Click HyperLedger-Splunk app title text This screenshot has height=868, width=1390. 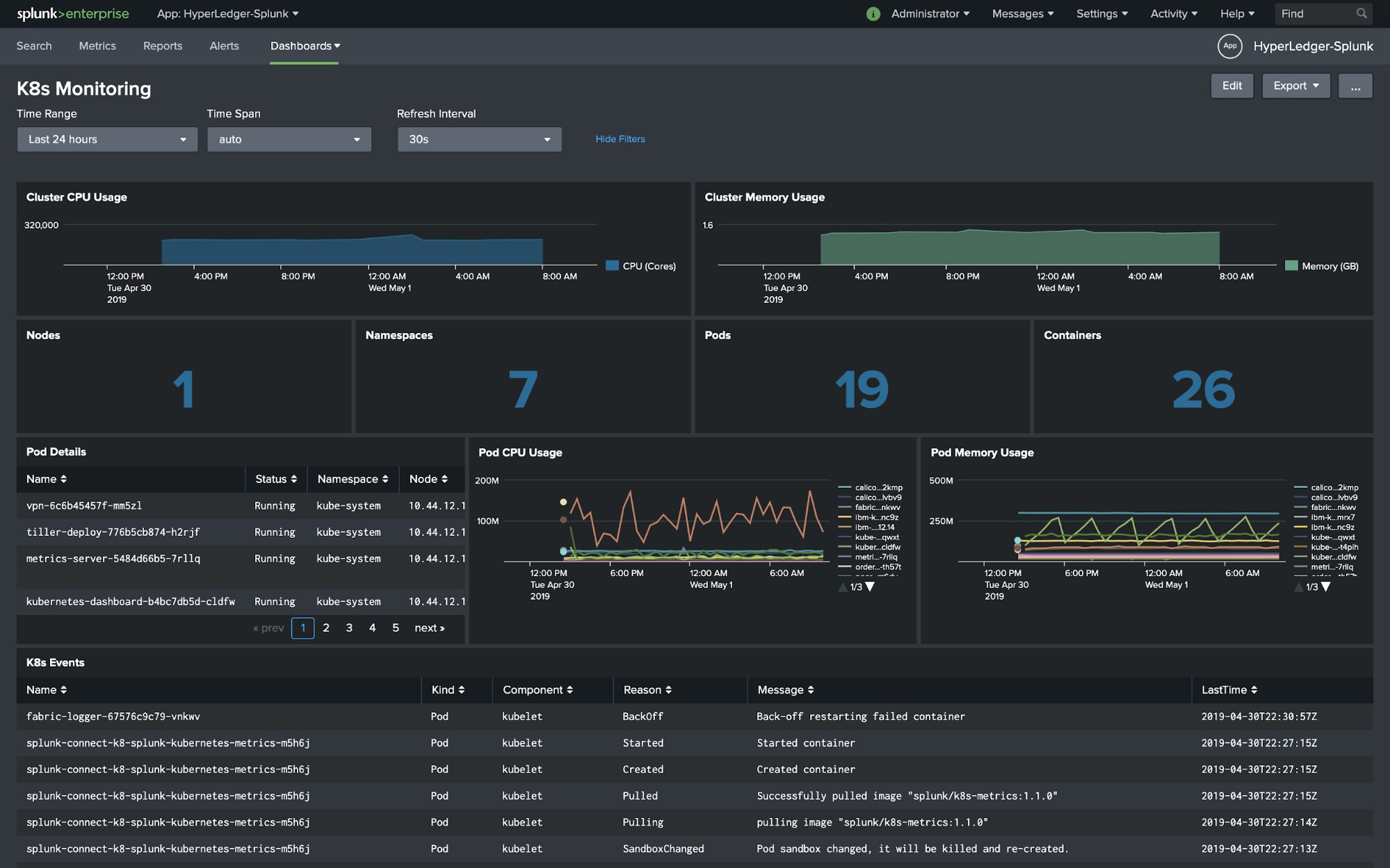[x=1313, y=46]
